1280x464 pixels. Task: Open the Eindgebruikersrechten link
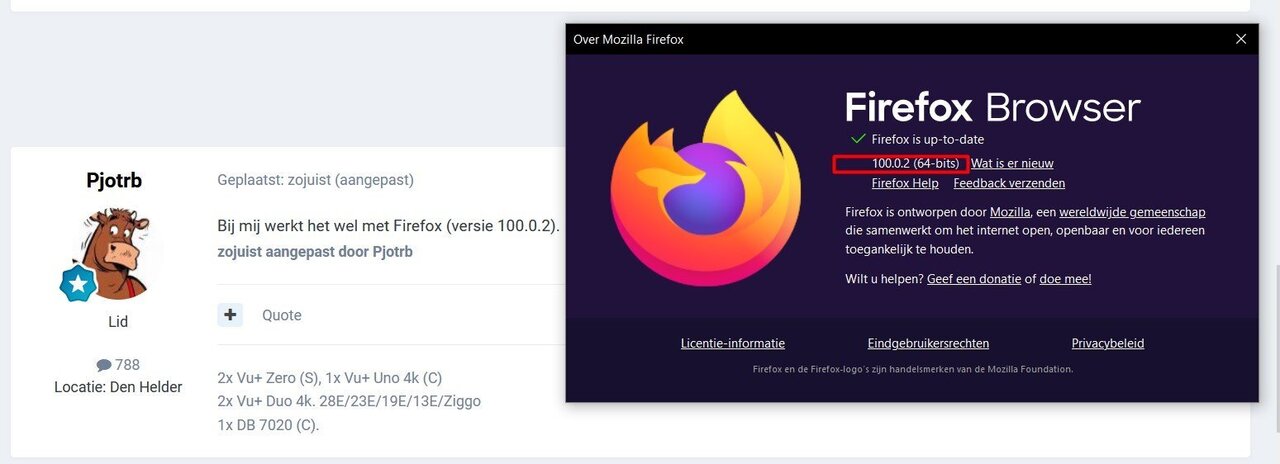(x=928, y=343)
